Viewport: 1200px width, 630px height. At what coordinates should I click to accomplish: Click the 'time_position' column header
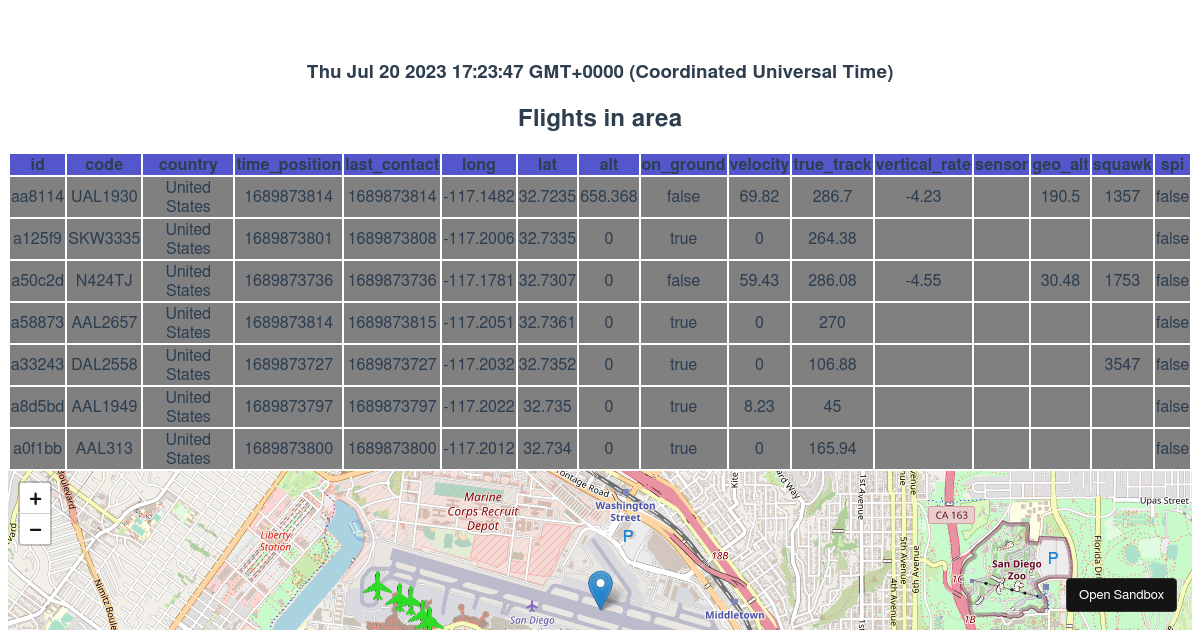(288, 164)
